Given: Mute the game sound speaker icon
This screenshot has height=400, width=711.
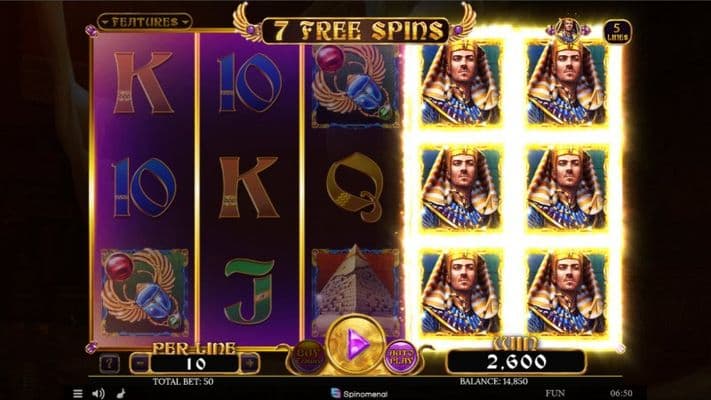Looking at the screenshot, I should pyautogui.click(x=98, y=393).
